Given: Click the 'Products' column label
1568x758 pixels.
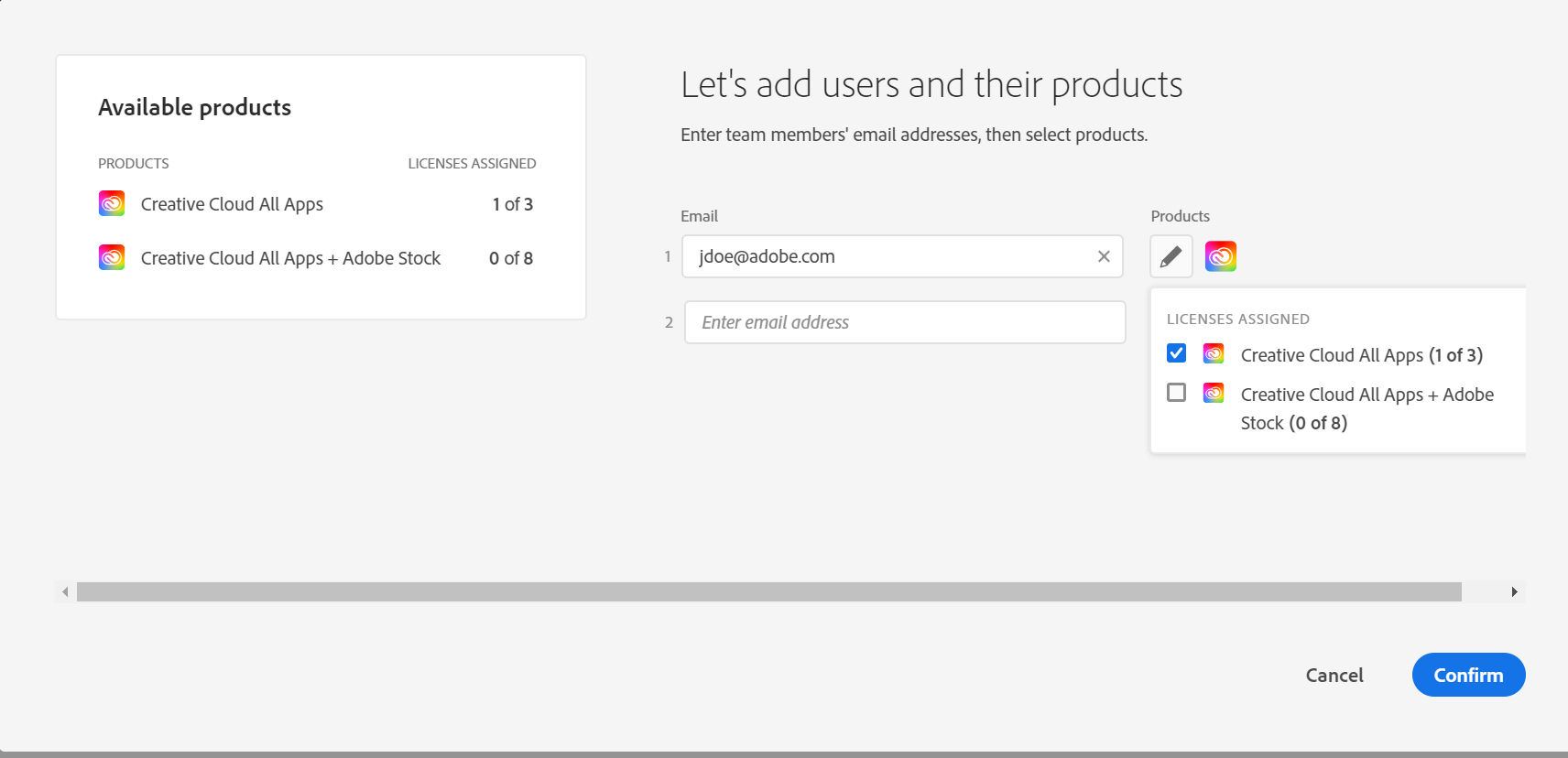Looking at the screenshot, I should (1181, 216).
